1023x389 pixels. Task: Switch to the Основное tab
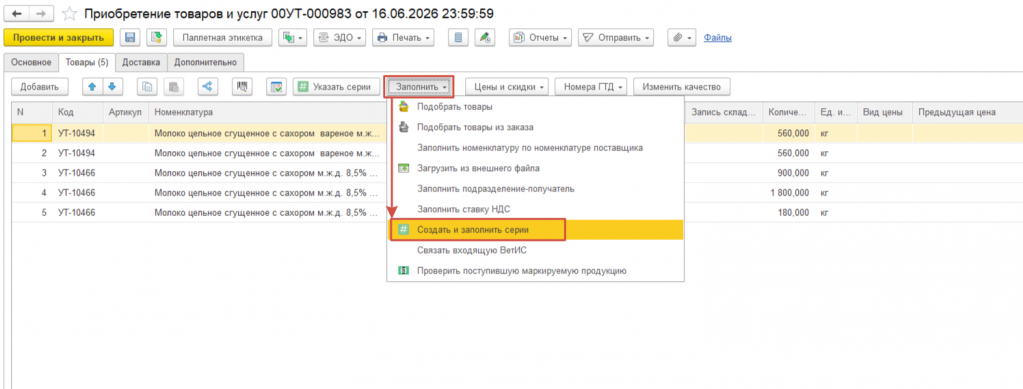point(31,62)
